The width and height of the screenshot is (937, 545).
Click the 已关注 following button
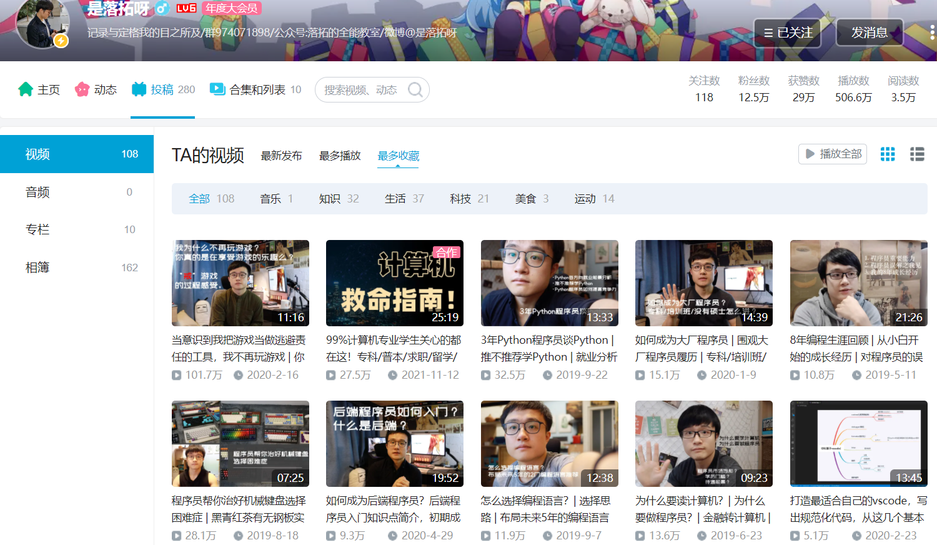coord(786,32)
